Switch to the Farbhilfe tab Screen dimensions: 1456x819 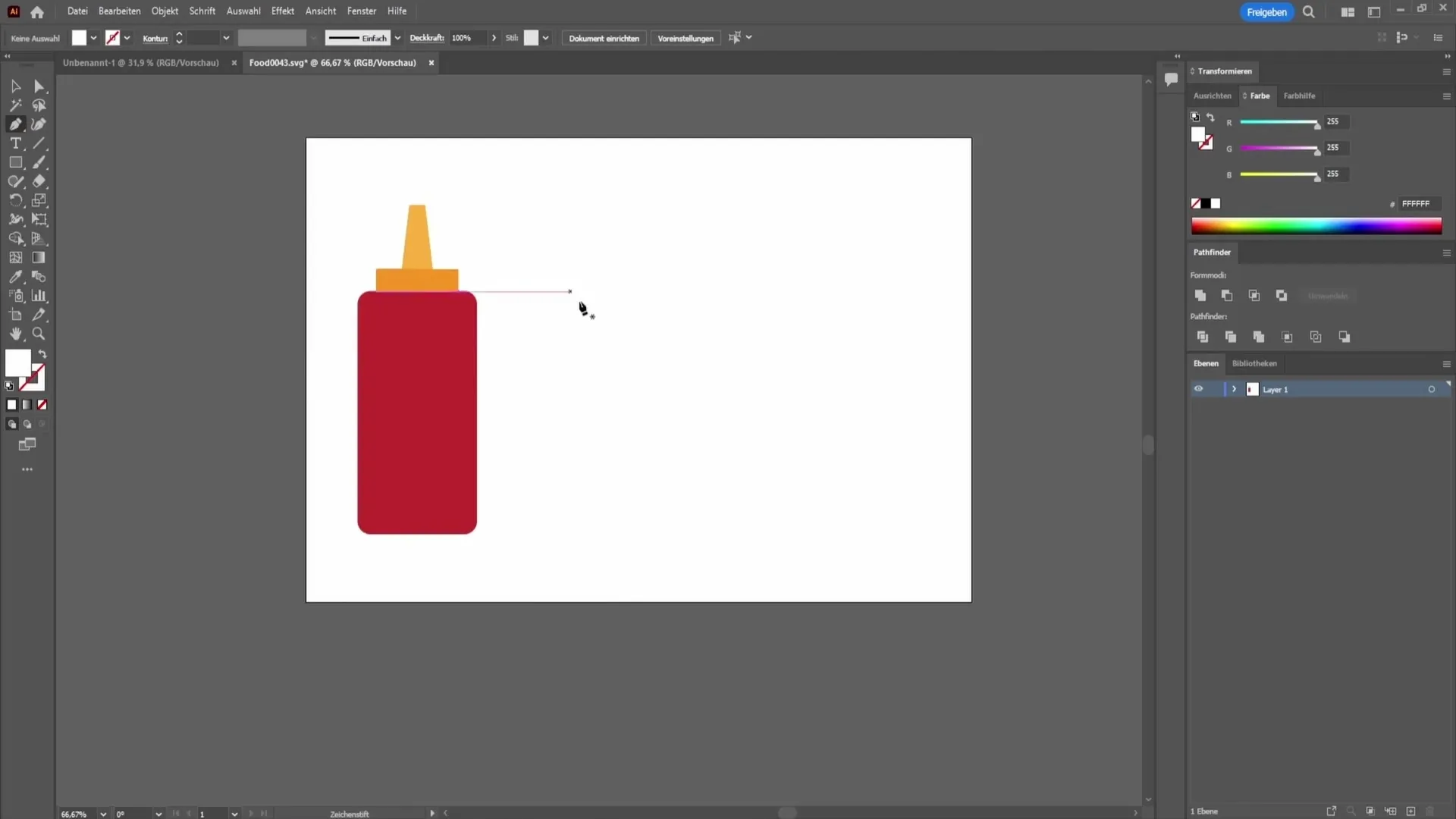(x=1299, y=96)
